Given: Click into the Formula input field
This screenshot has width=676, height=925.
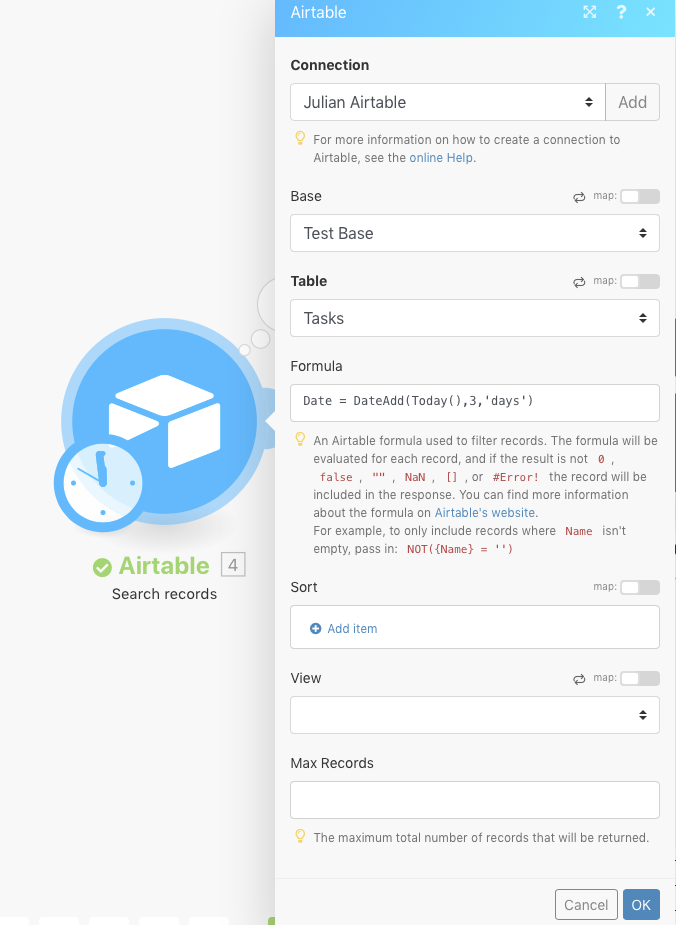Looking at the screenshot, I should point(475,403).
